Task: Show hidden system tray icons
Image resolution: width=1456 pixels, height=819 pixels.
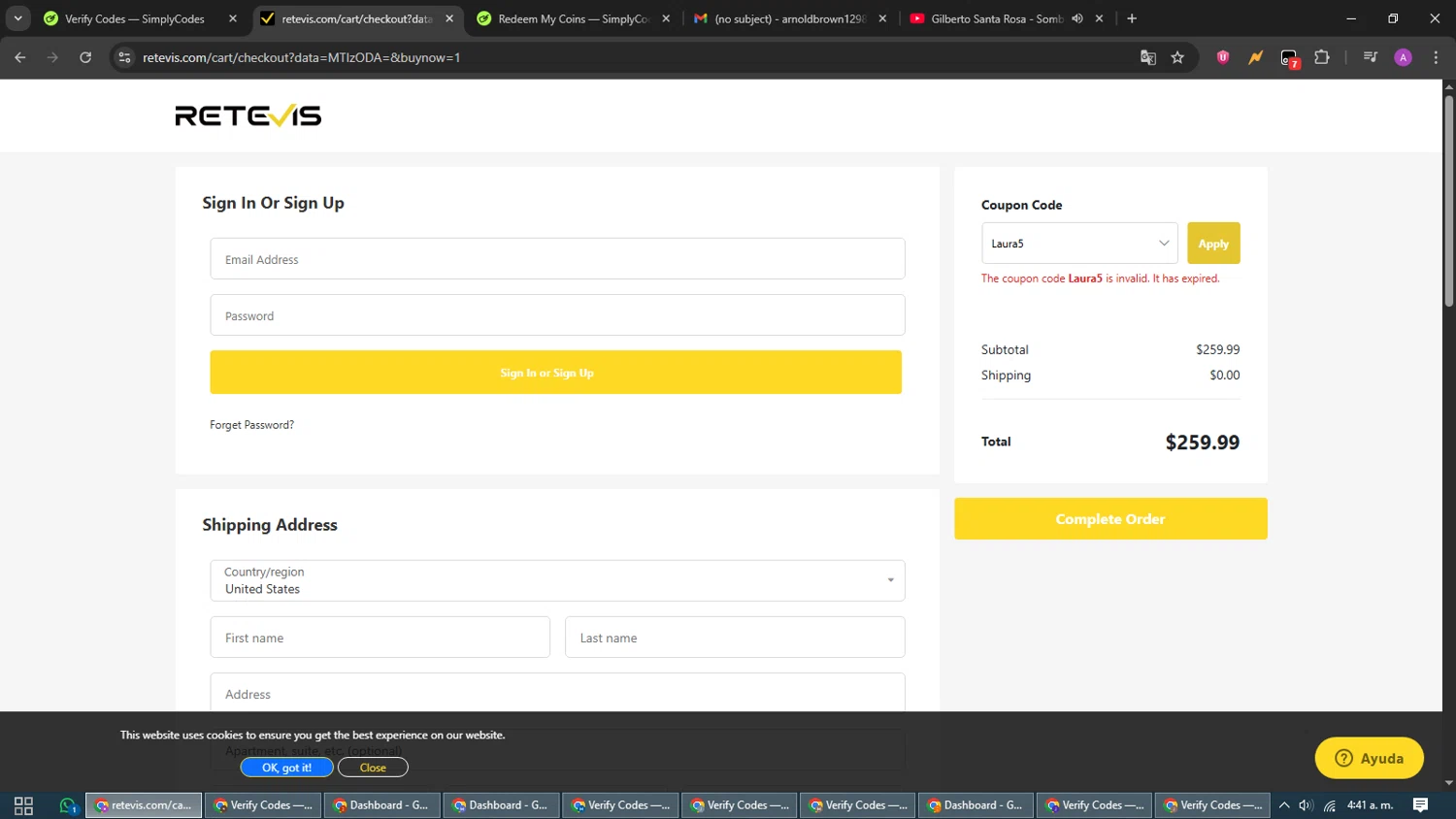Action: click(x=1284, y=805)
